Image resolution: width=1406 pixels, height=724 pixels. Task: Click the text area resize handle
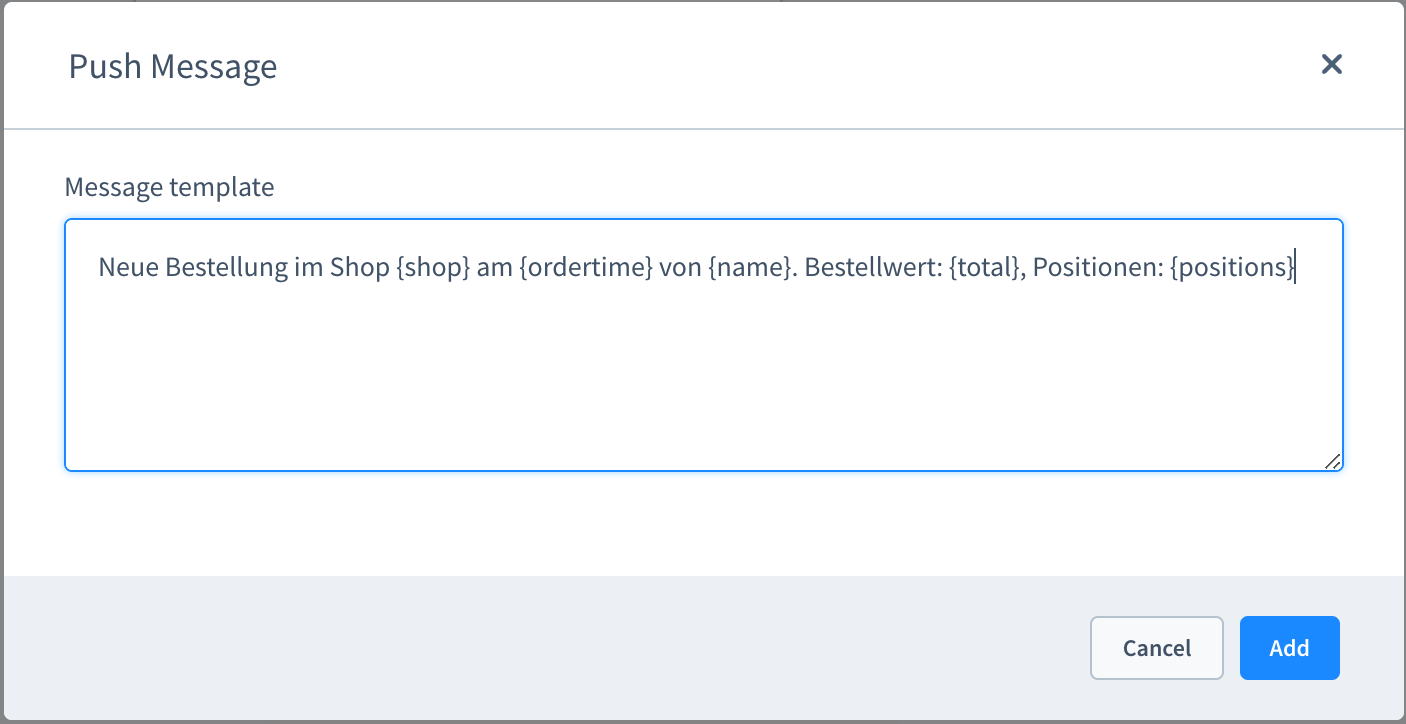coord(1332,461)
